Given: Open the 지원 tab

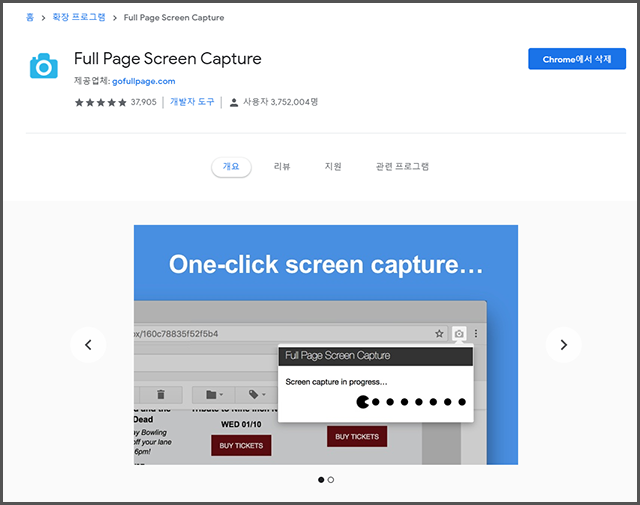Looking at the screenshot, I should 333,167.
